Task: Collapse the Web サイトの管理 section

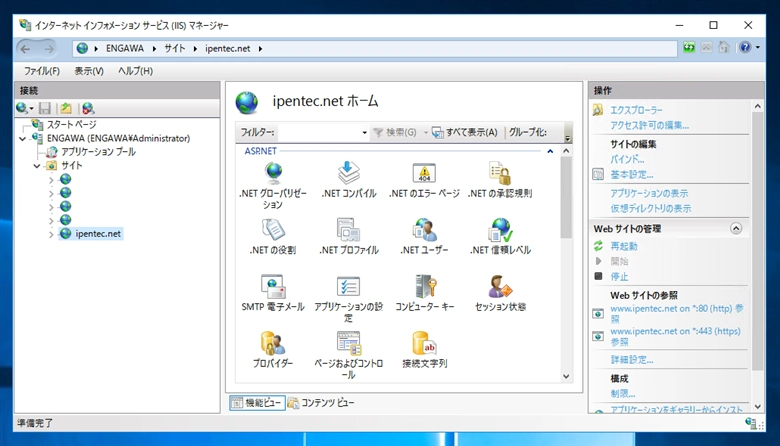Action: click(x=736, y=228)
